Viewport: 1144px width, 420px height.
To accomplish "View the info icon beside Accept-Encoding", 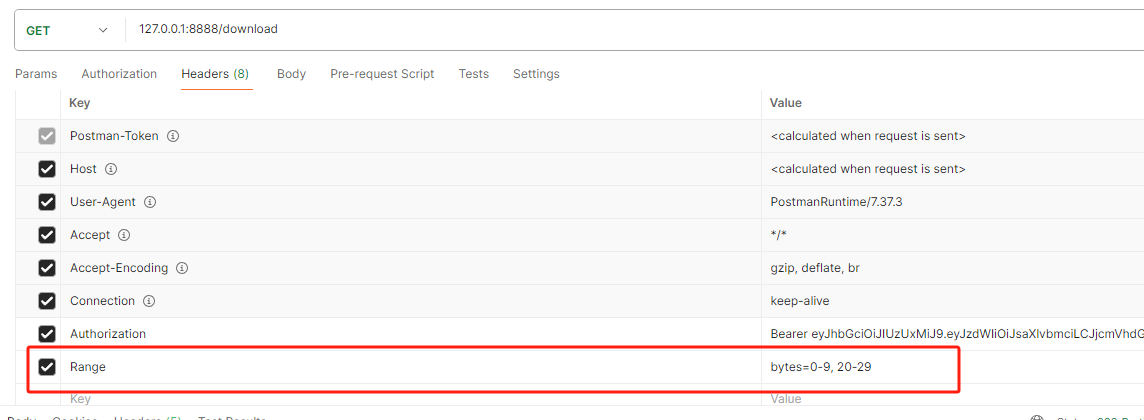I will point(182,268).
